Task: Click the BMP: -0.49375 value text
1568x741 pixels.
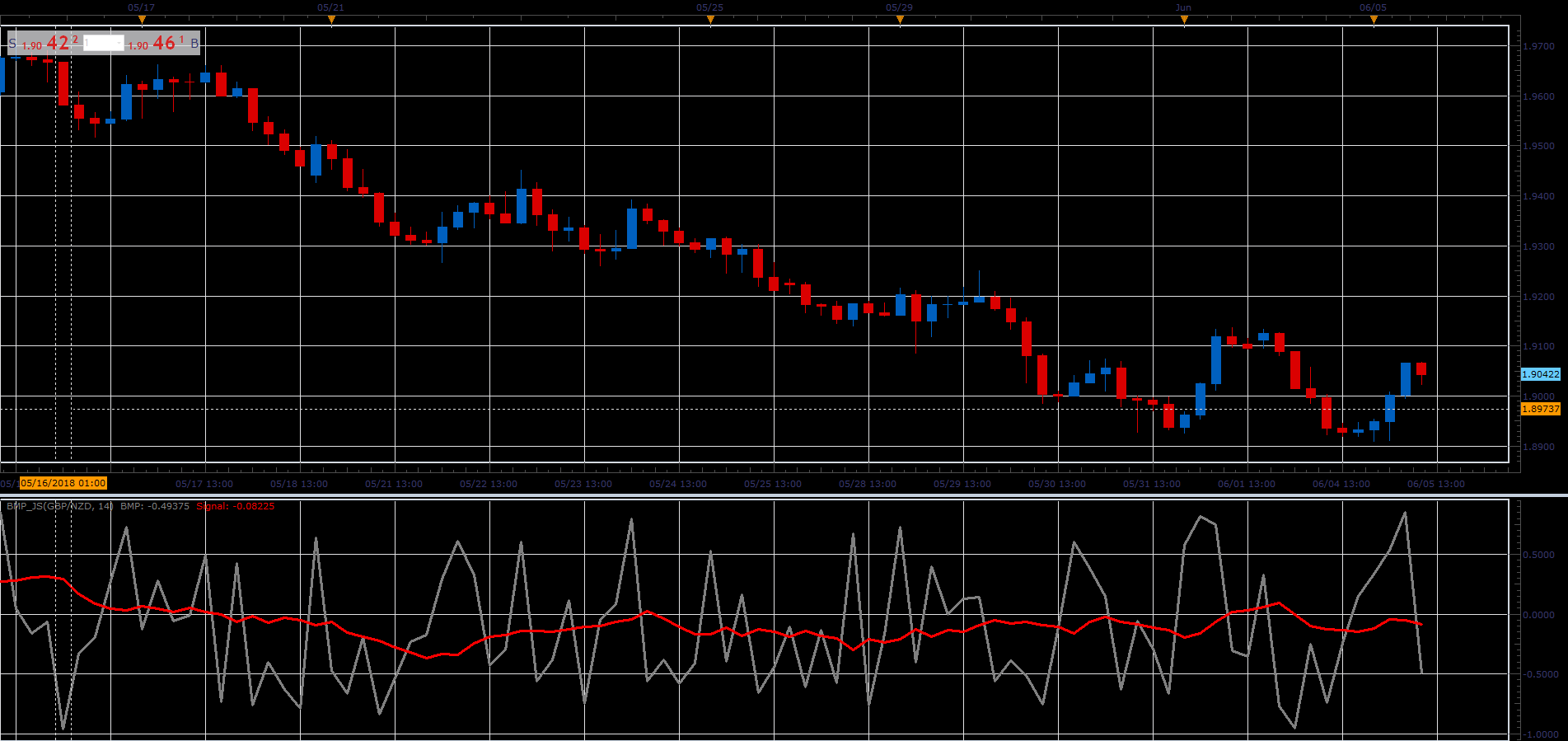Action: point(155,506)
